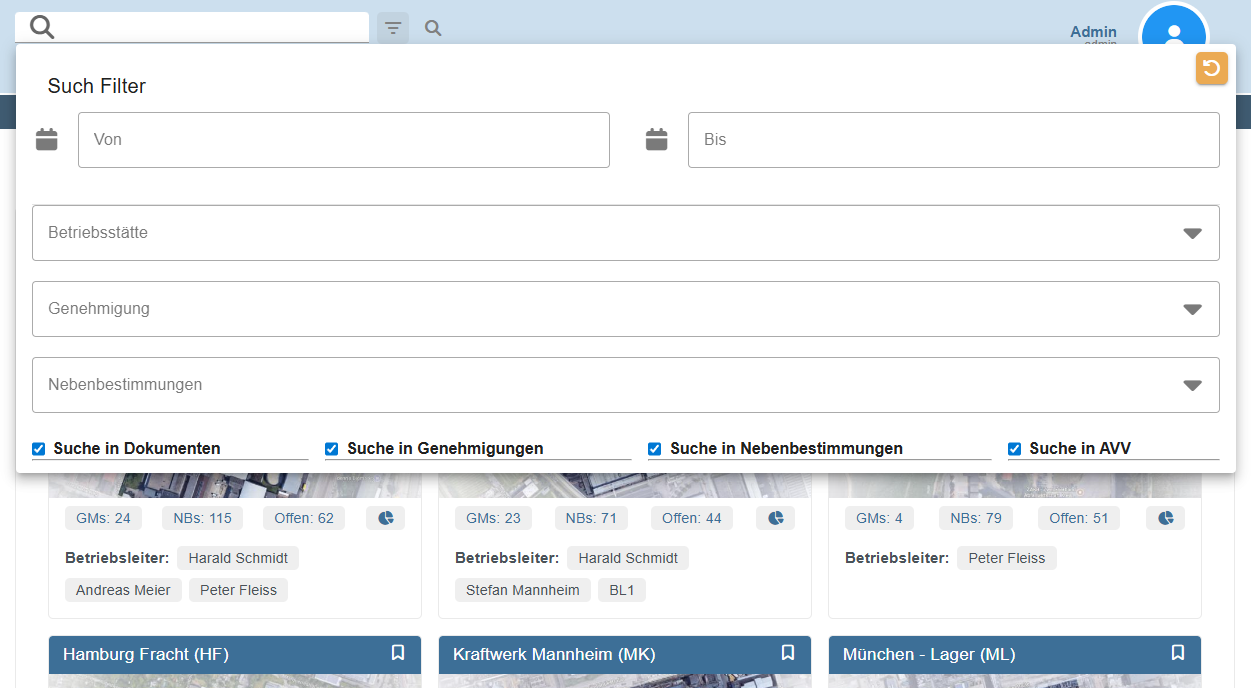Open the pie chart statistics for first plant card
The image size is (1251, 688).
[x=385, y=517]
